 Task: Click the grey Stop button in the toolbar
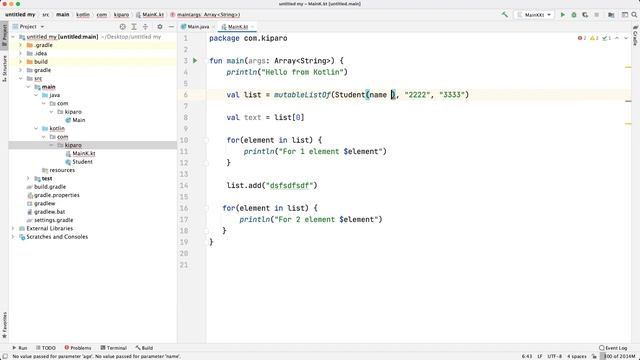tap(596, 15)
